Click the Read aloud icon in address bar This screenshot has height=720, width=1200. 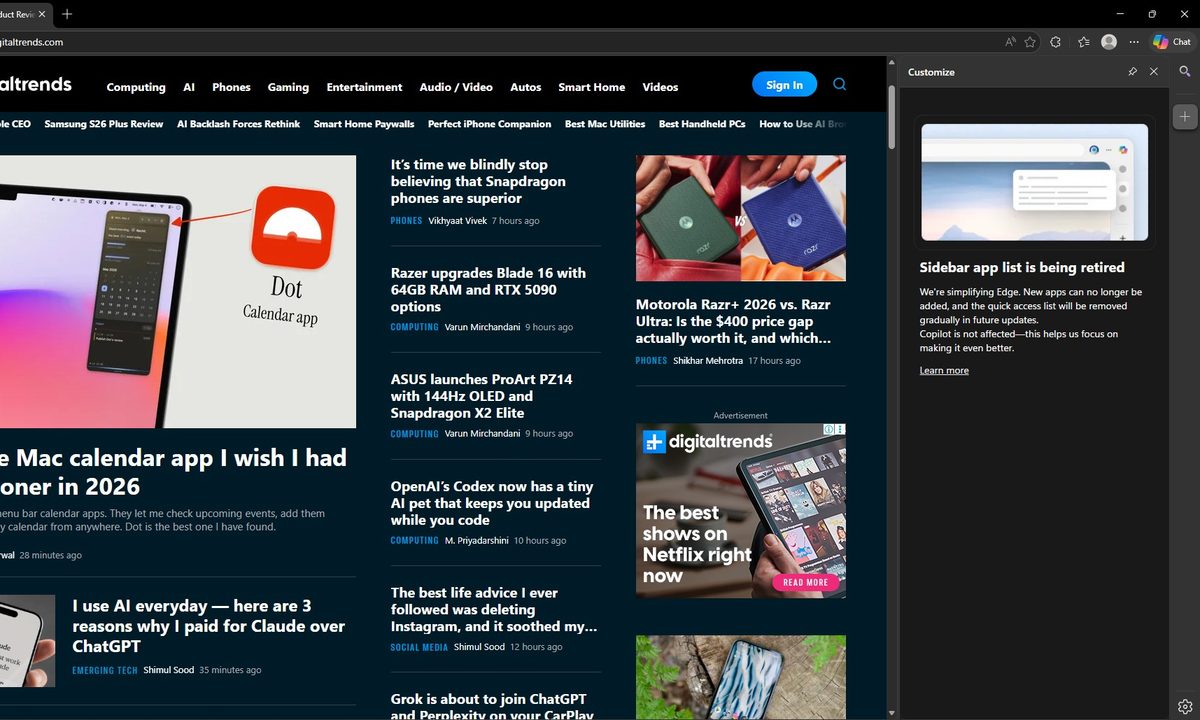click(x=1011, y=42)
